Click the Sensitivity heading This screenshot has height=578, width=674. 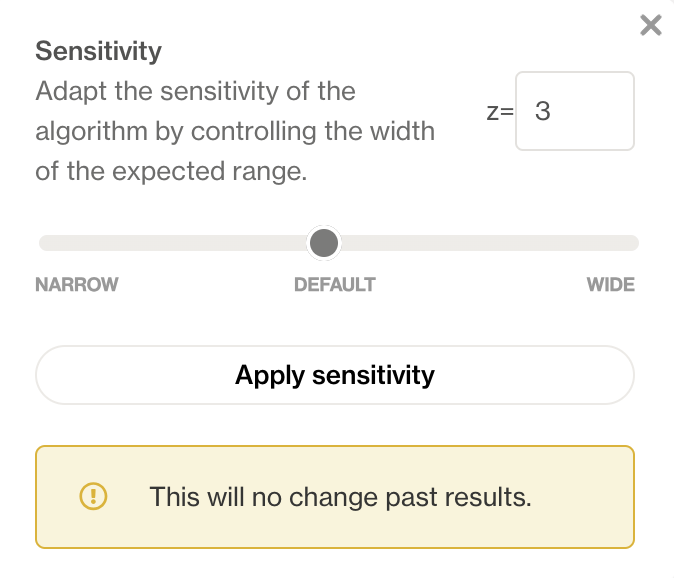tap(98, 51)
